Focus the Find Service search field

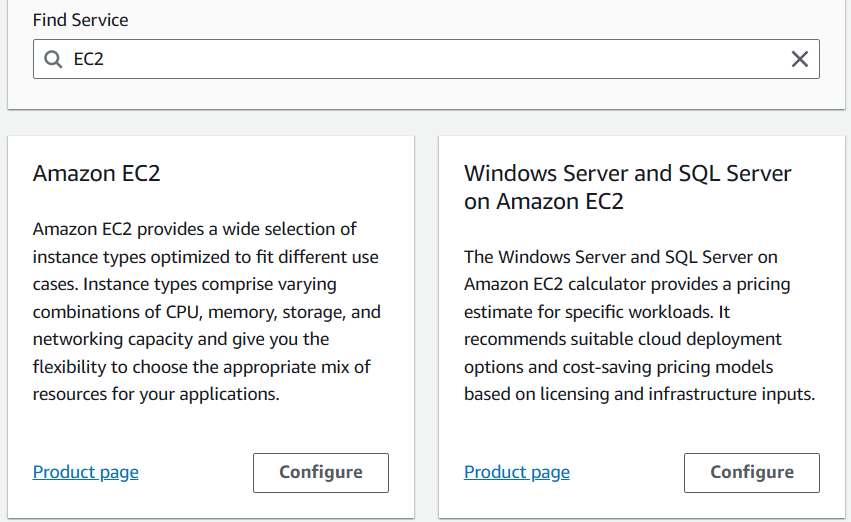tap(426, 59)
